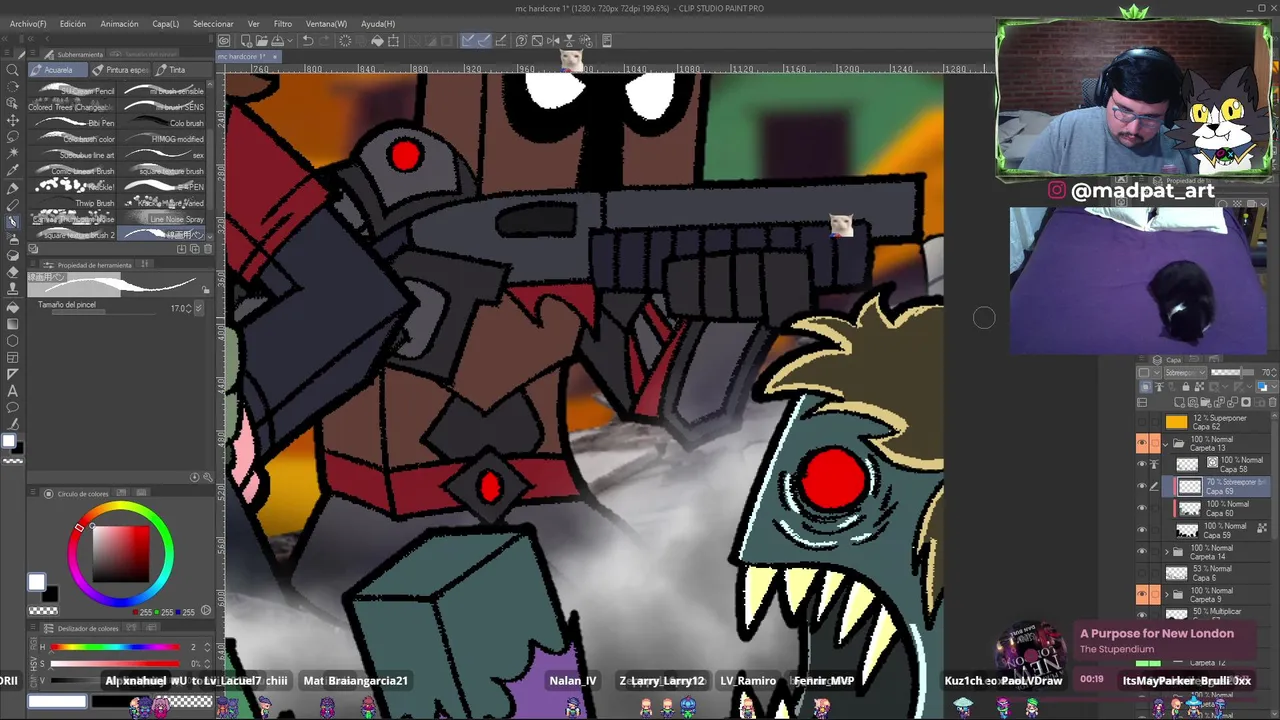Hide layer Capa 60
This screenshot has width=1280, height=720.
pyautogui.click(x=1142, y=508)
